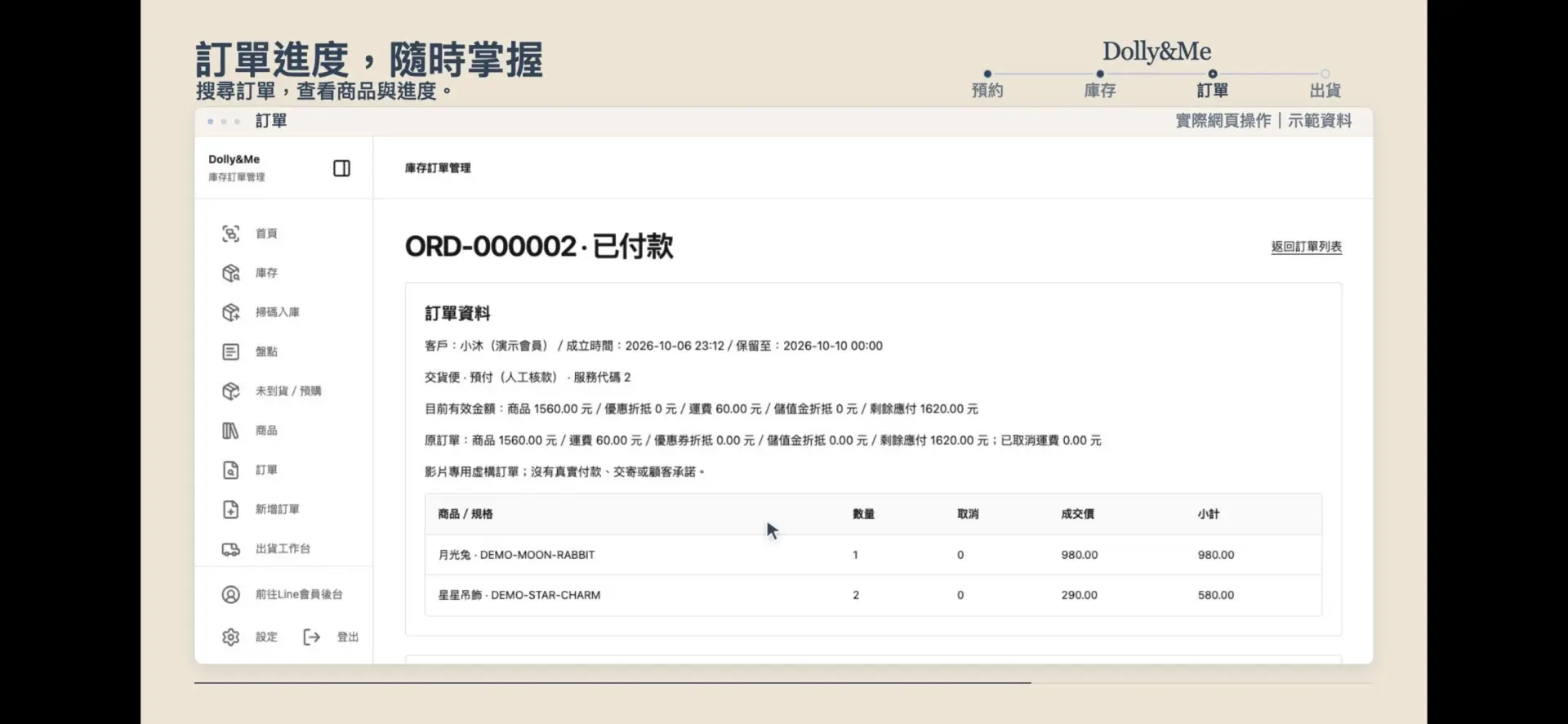The image size is (1568, 724).
Task: Open the 新增訂單 menu label
Action: 277,509
